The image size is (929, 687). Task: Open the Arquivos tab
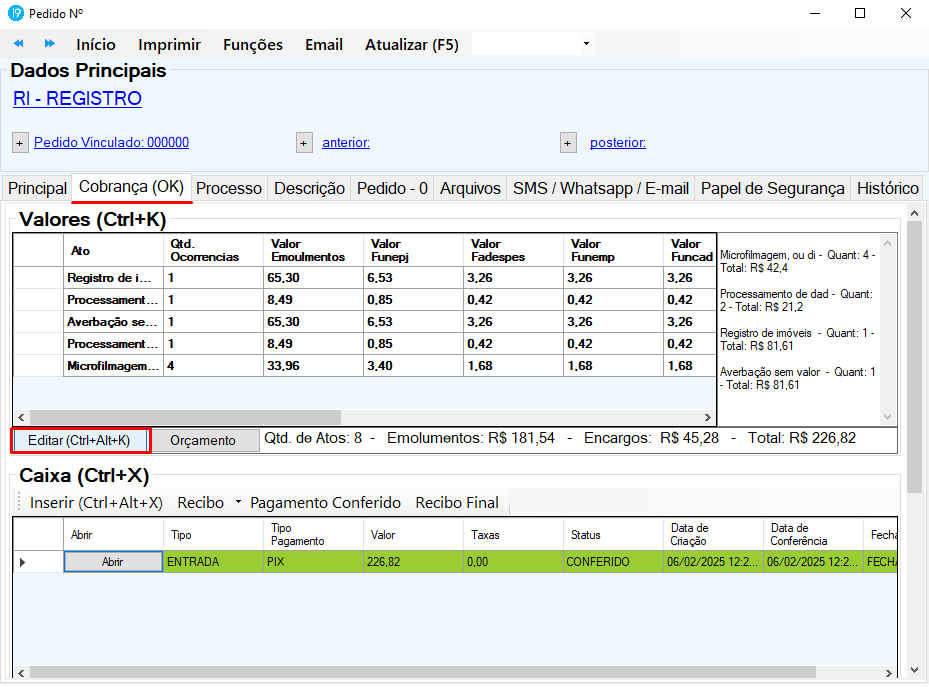tap(470, 188)
